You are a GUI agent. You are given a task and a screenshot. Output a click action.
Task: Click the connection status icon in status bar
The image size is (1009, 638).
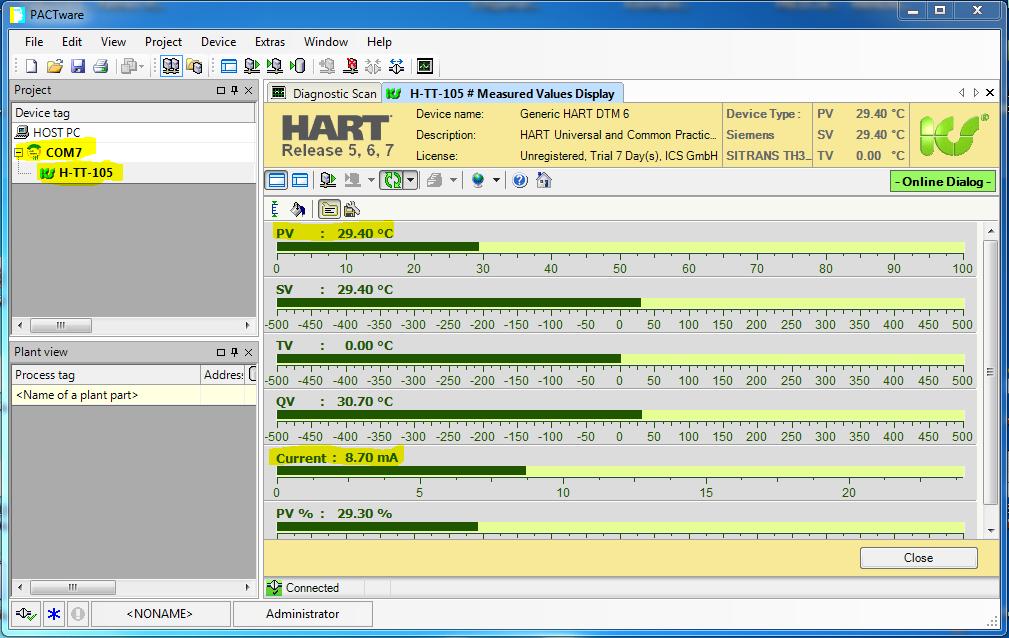pos(26,614)
